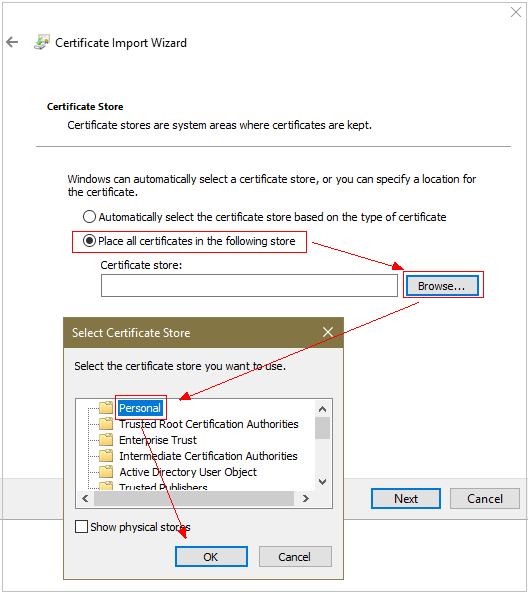Click the Active Directory User Object folder icon
Viewport: 528px width, 592px height.
(106, 472)
